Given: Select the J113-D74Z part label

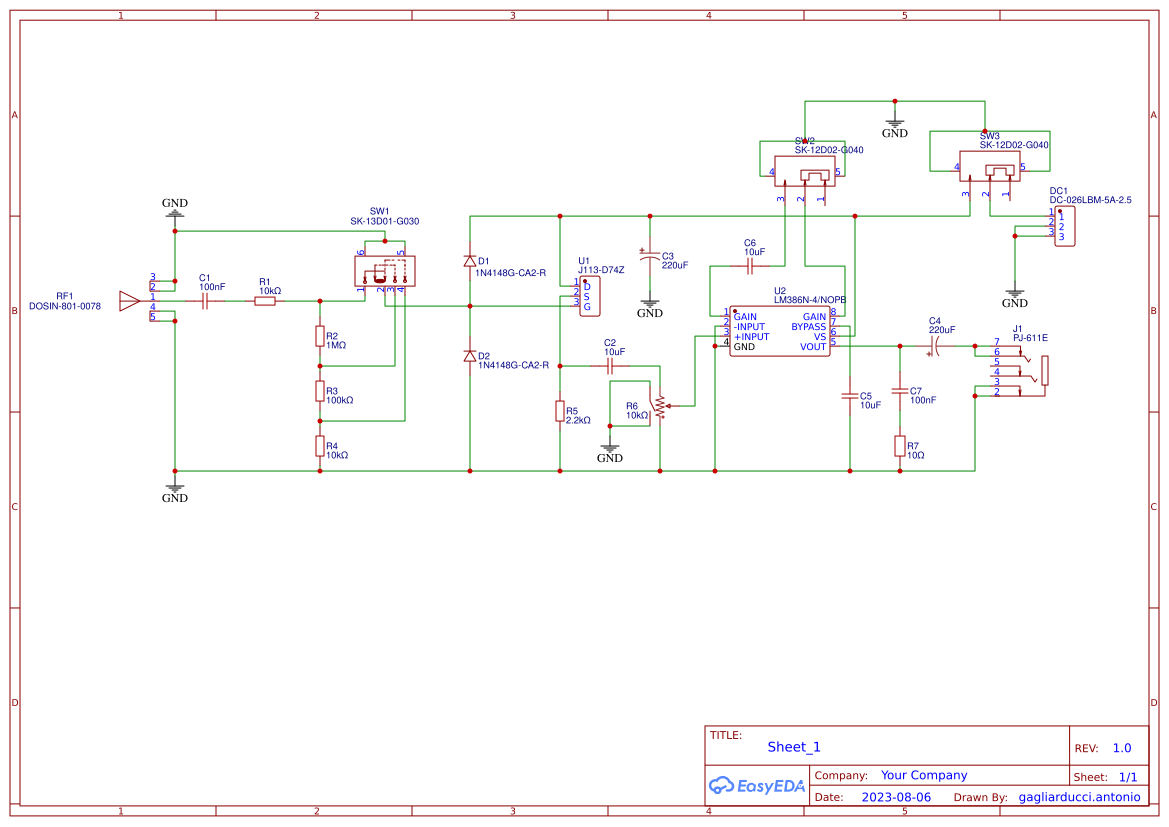Looking at the screenshot, I should click(601, 270).
